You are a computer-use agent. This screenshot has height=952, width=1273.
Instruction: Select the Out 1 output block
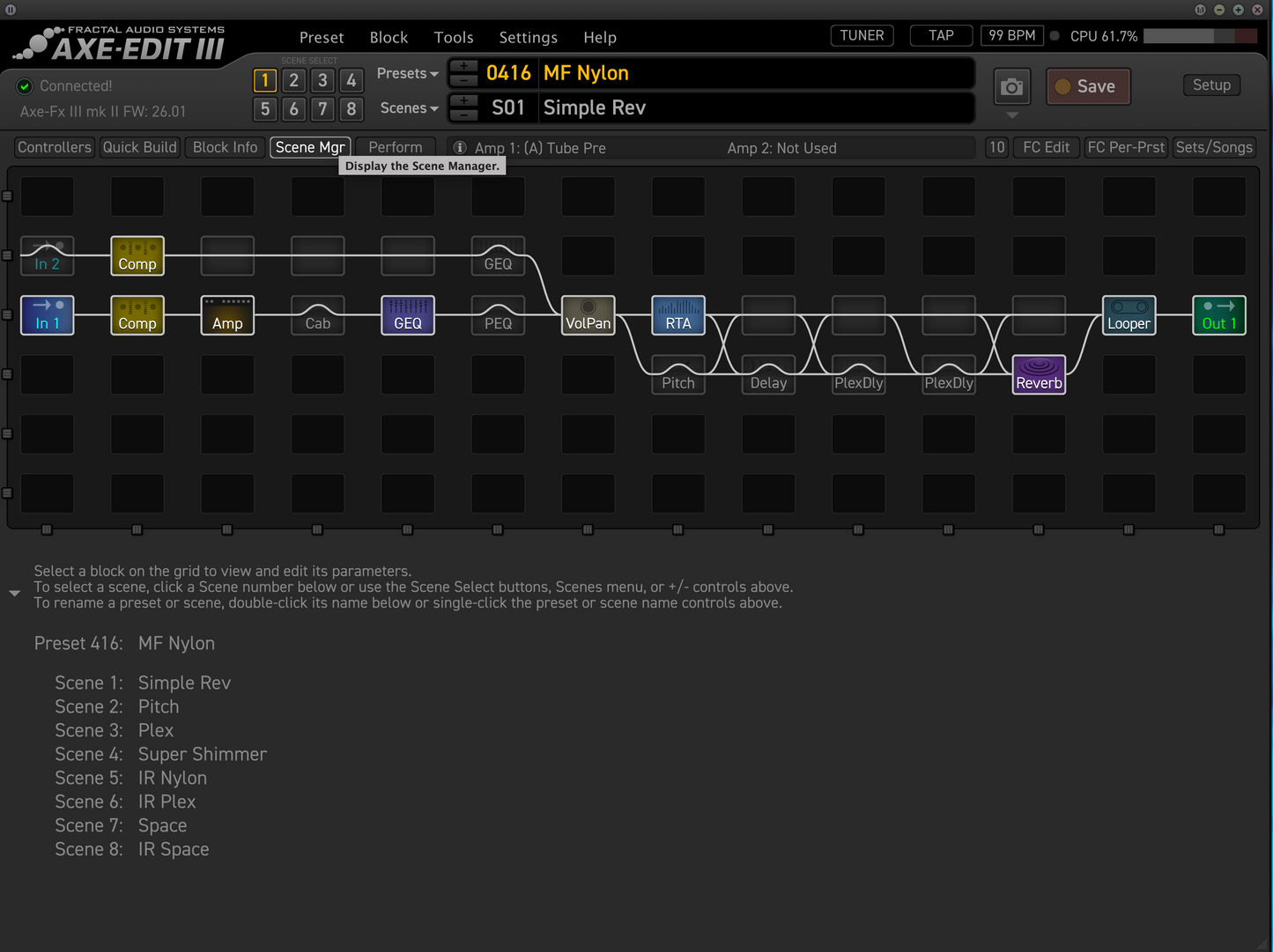point(1219,314)
